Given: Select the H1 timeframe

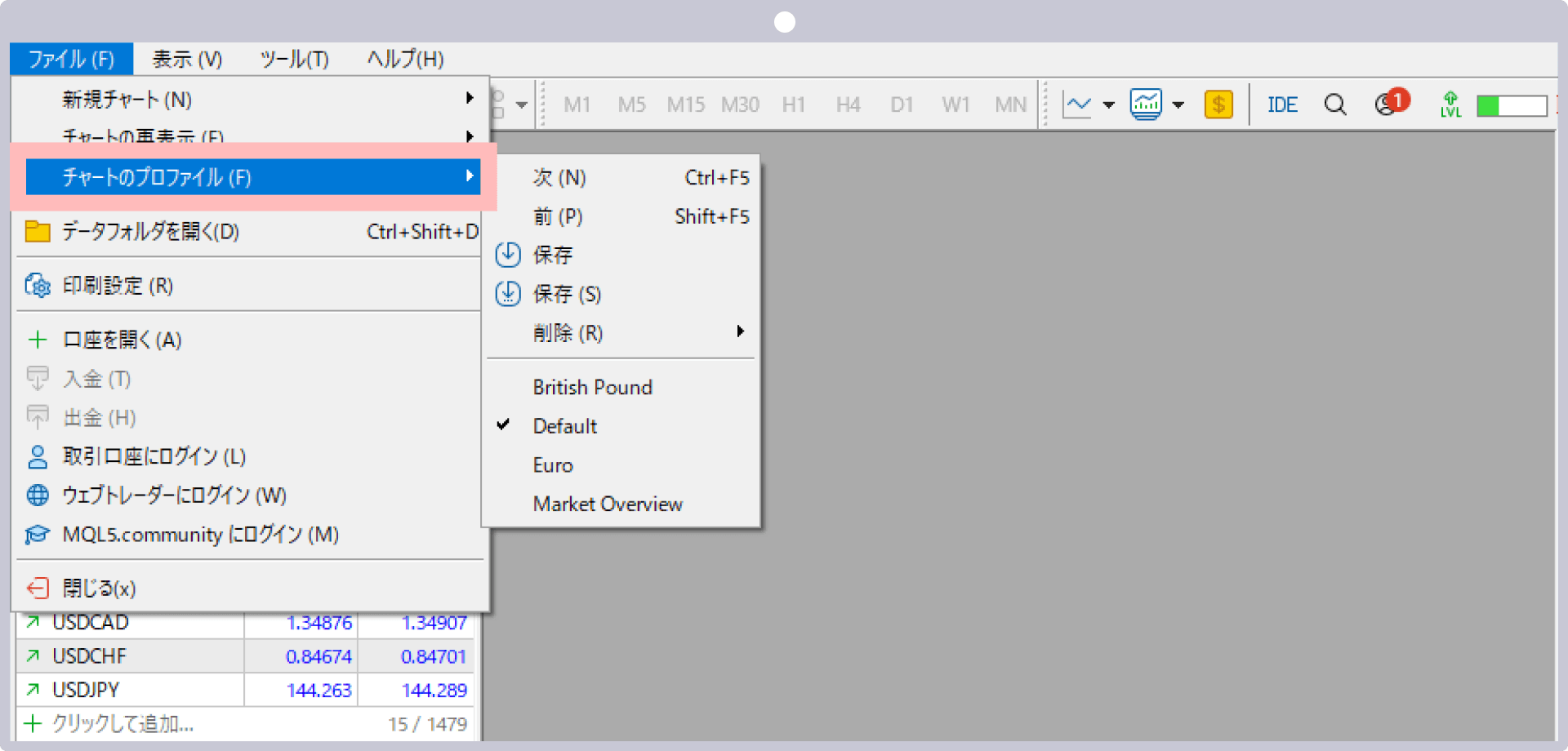Looking at the screenshot, I should tap(794, 104).
